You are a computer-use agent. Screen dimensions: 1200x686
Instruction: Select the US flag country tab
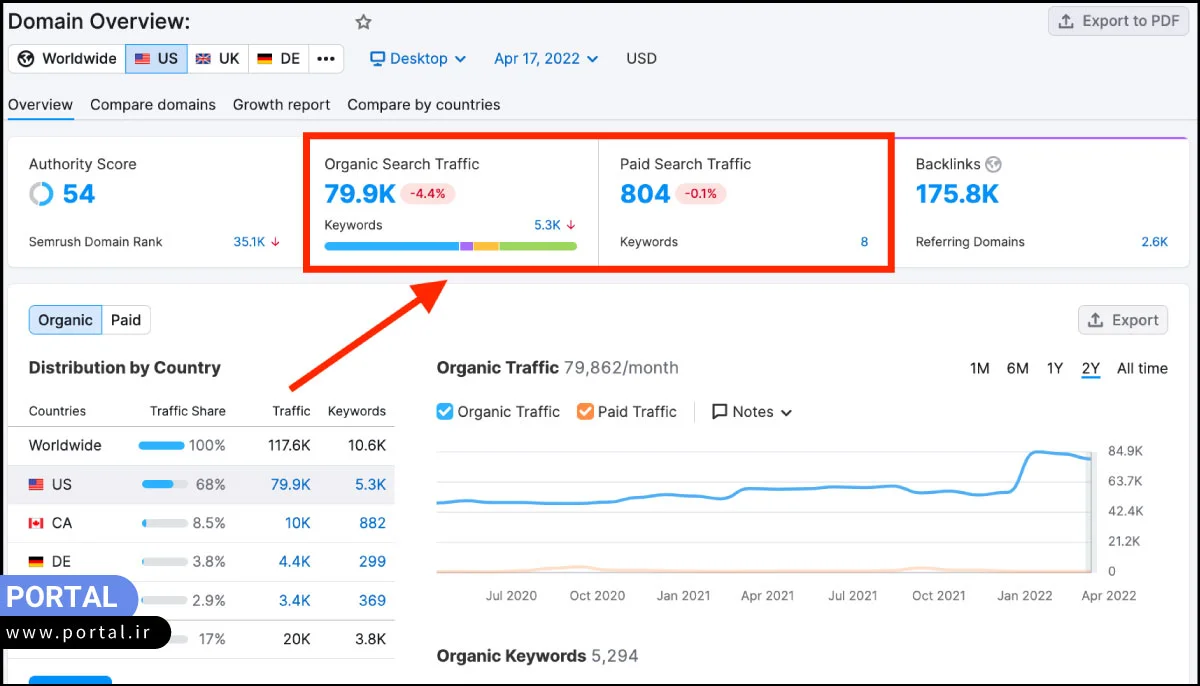(156, 58)
